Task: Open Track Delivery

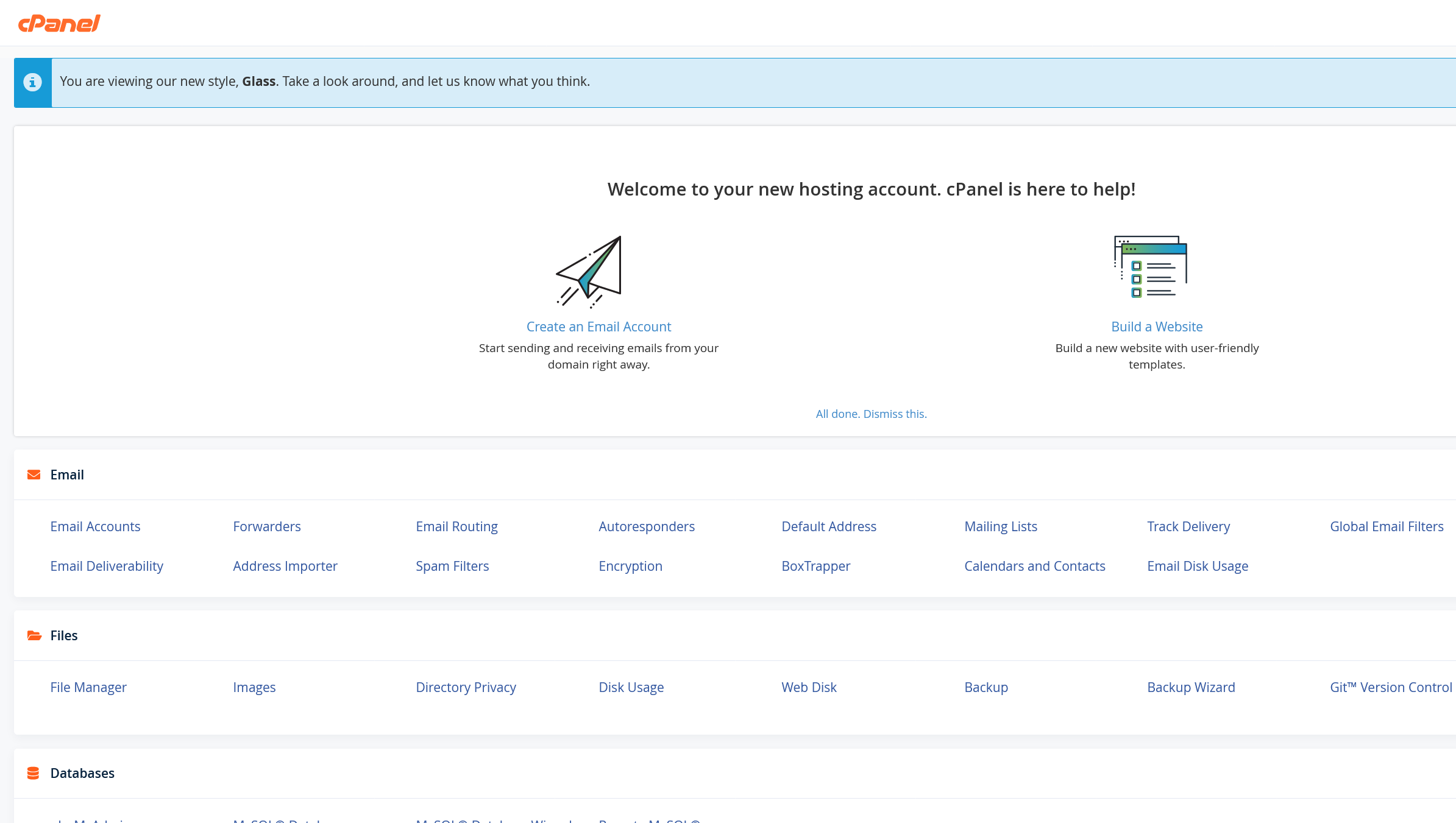Action: click(x=1188, y=526)
